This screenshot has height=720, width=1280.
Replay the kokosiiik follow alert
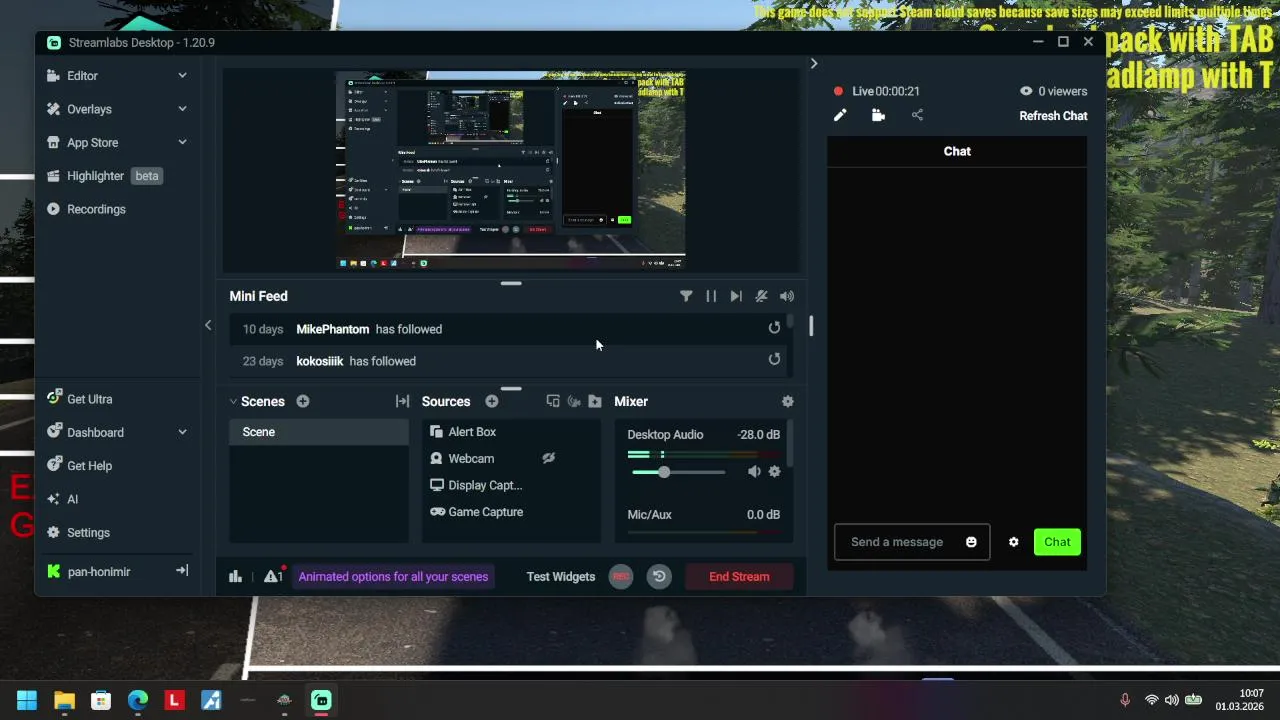tap(774, 360)
